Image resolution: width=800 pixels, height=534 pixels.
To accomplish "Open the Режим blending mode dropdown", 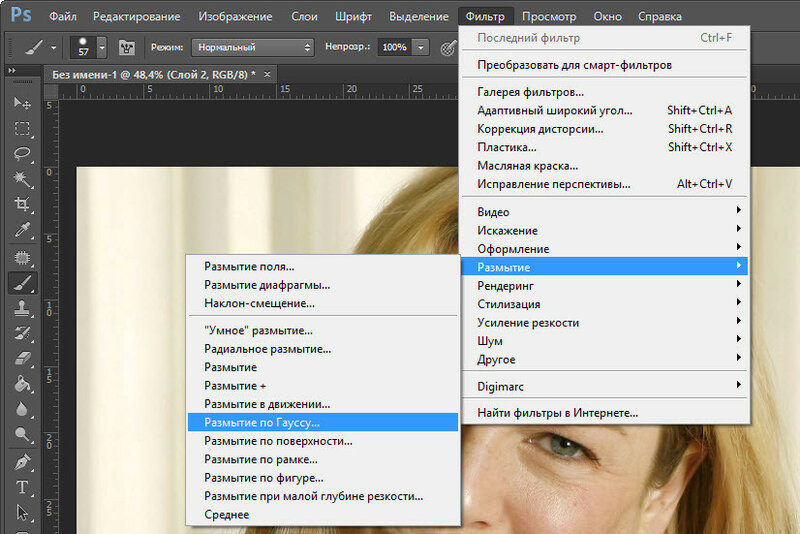I will pos(253,47).
